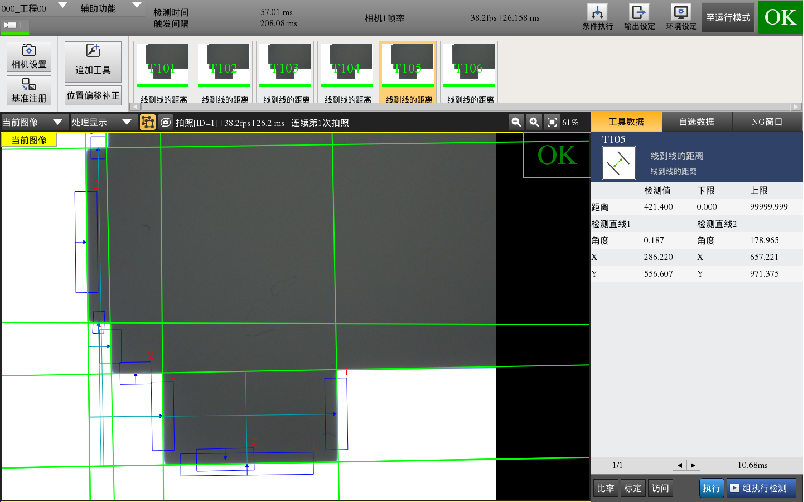The height and width of the screenshot is (502, 804).
Task: Open 条件执行 conditional execution icon
Action: [597, 16]
